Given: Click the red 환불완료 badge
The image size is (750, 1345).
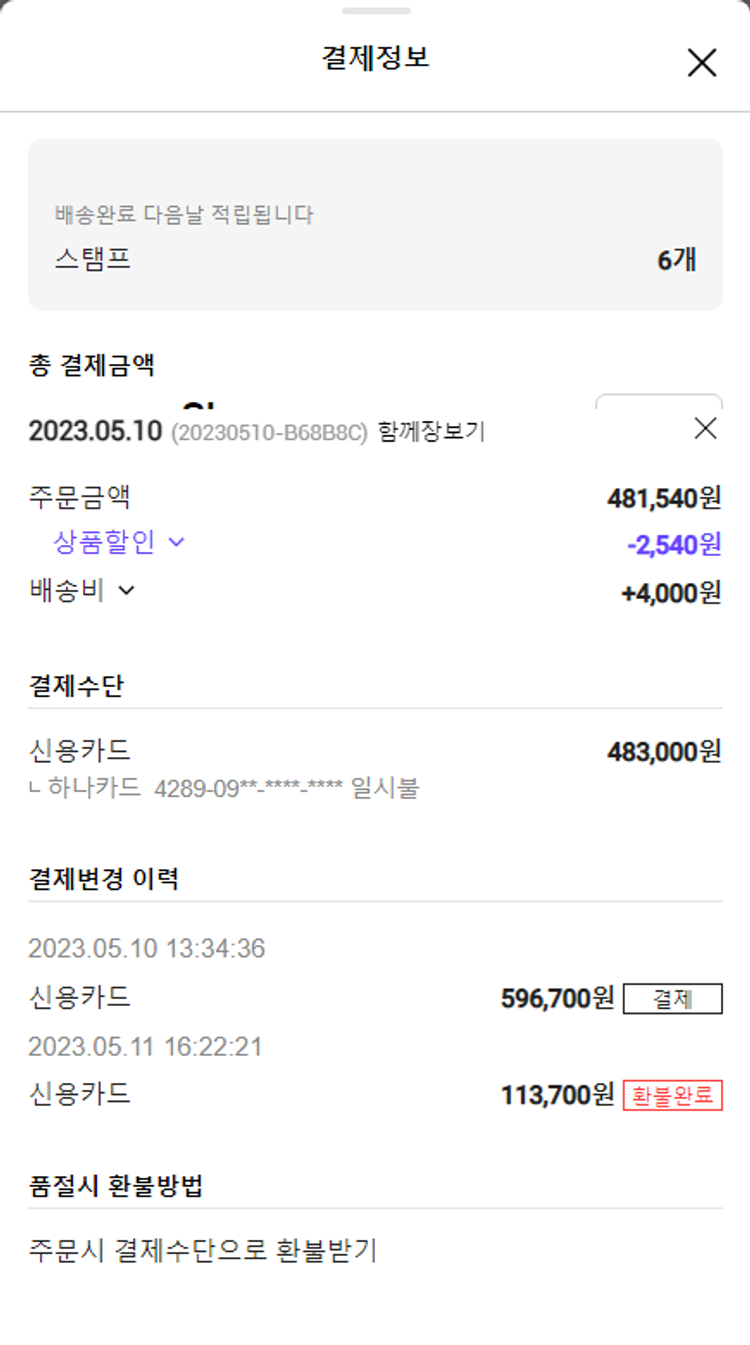Looking at the screenshot, I should tap(672, 1095).
